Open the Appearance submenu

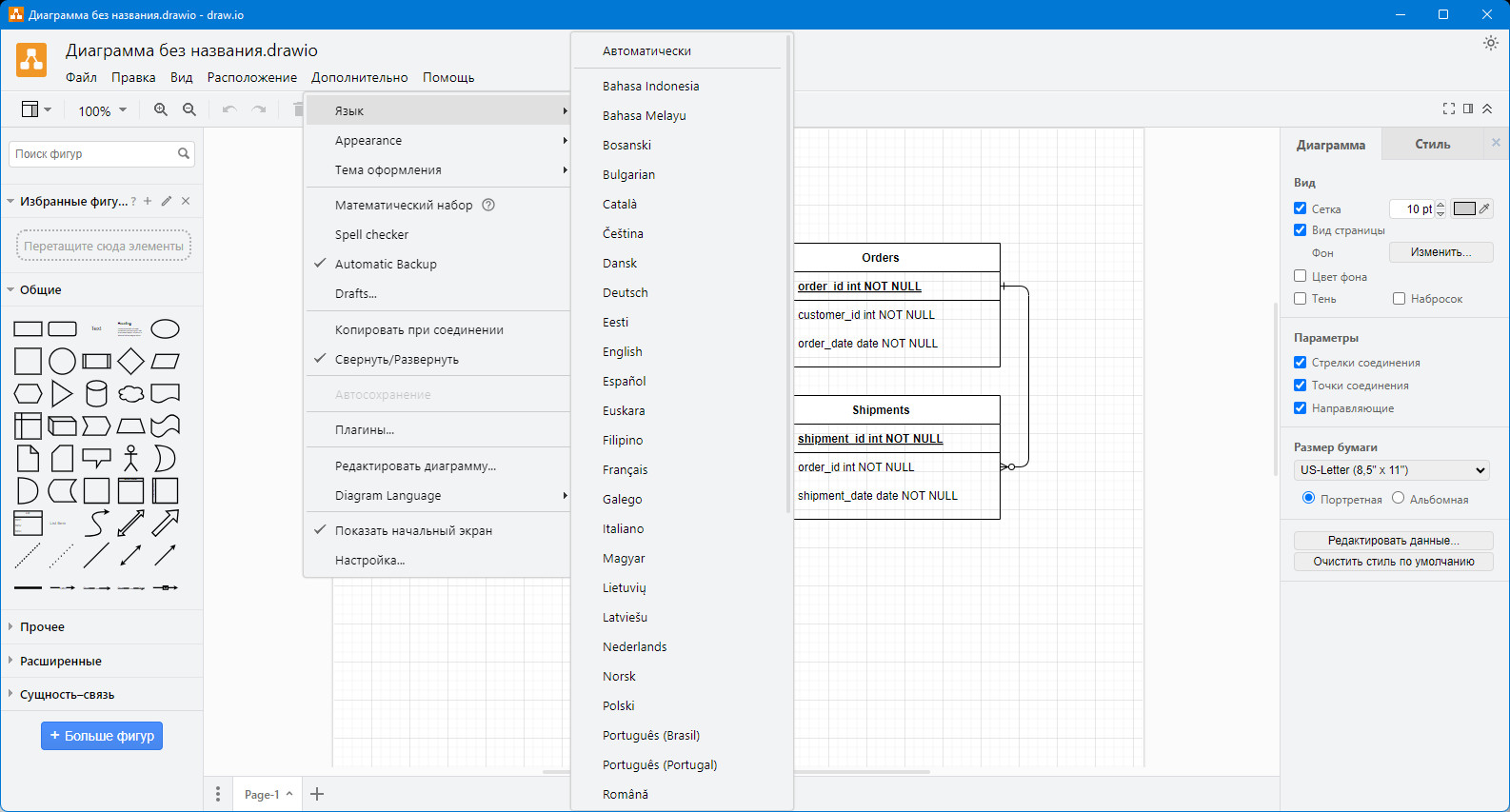(x=438, y=140)
